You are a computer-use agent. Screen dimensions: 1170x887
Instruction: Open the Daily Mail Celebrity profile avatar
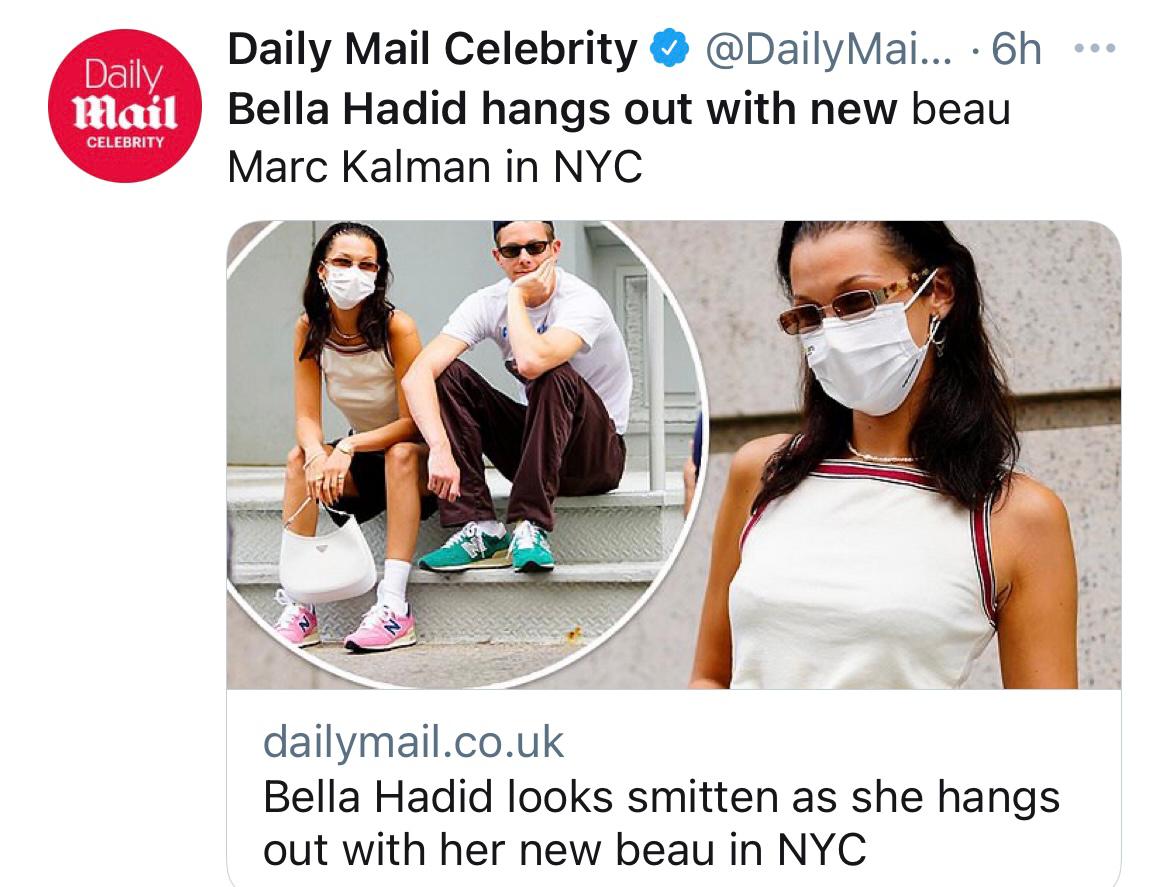click(x=125, y=106)
